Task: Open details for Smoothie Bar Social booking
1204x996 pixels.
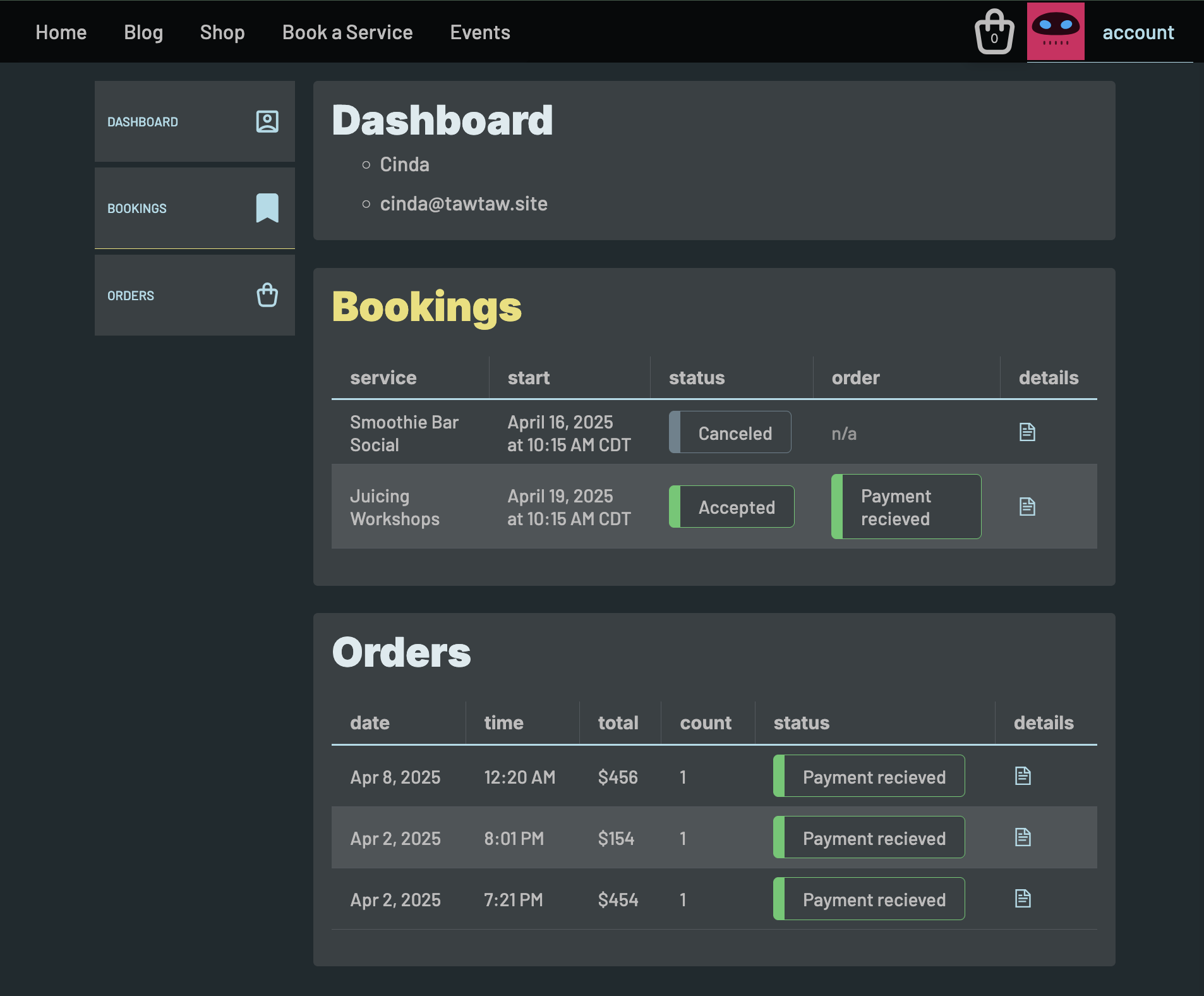Action: (x=1027, y=432)
